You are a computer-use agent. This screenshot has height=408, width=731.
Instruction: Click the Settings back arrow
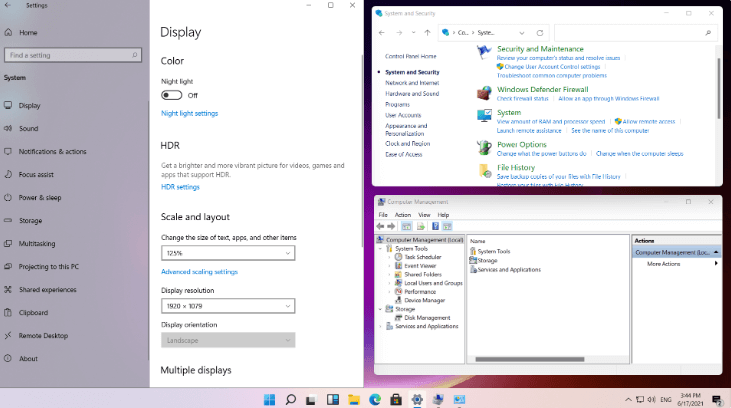tap(8, 5)
